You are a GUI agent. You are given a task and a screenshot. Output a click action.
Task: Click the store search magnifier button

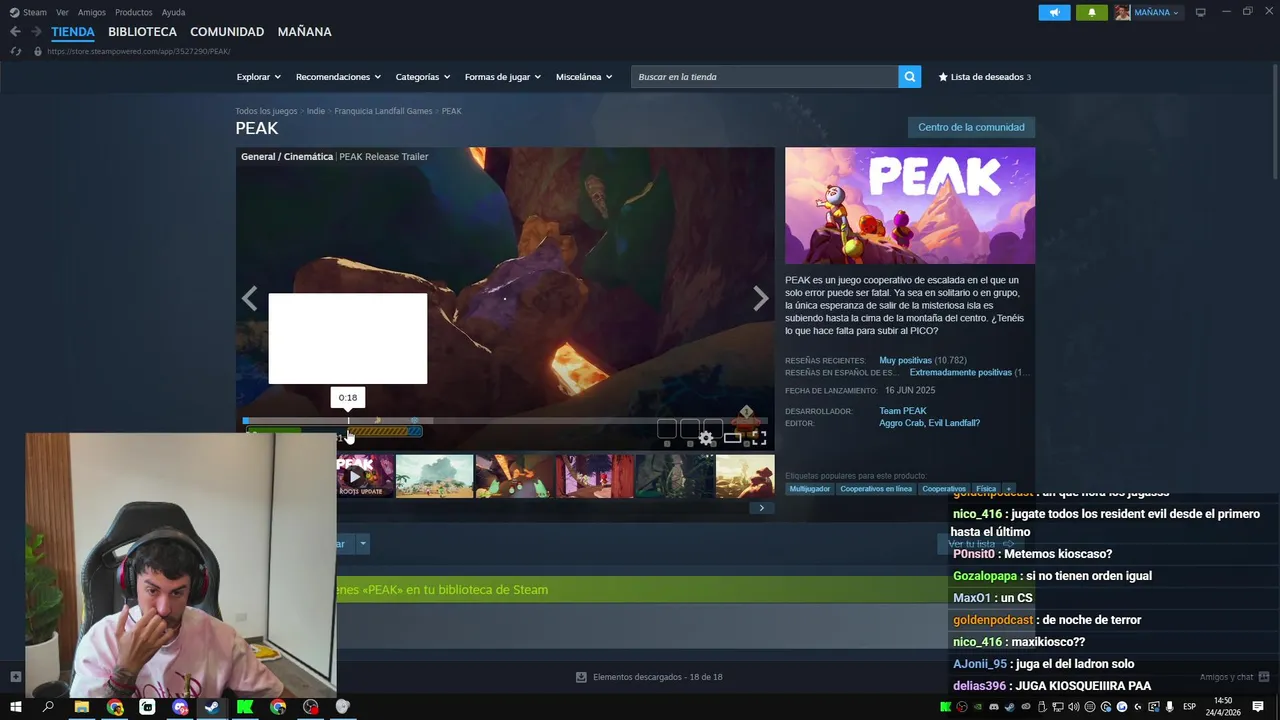(x=909, y=77)
